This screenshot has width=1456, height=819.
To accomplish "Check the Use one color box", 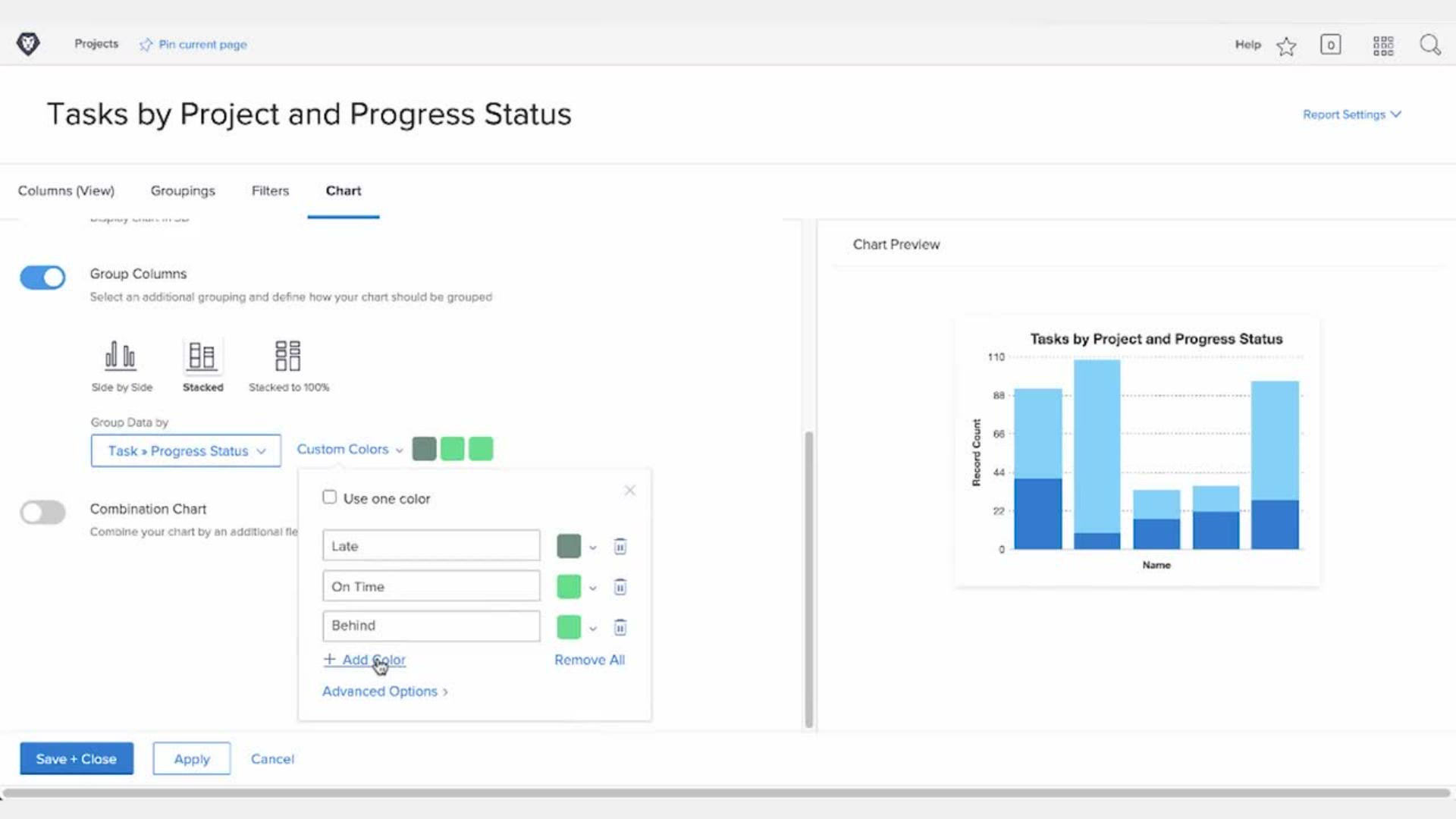I will tap(329, 497).
